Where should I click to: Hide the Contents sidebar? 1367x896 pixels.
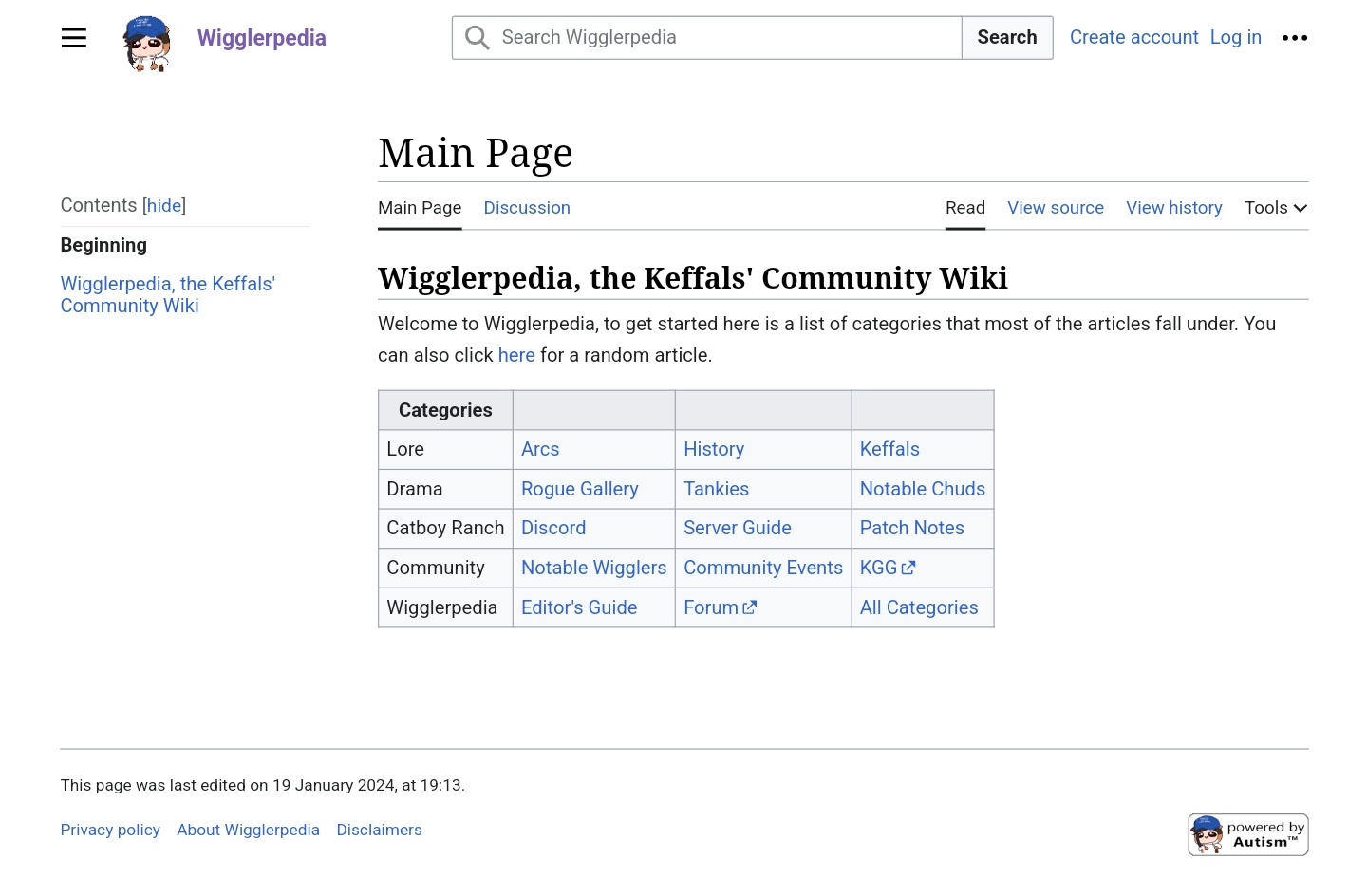coord(164,205)
